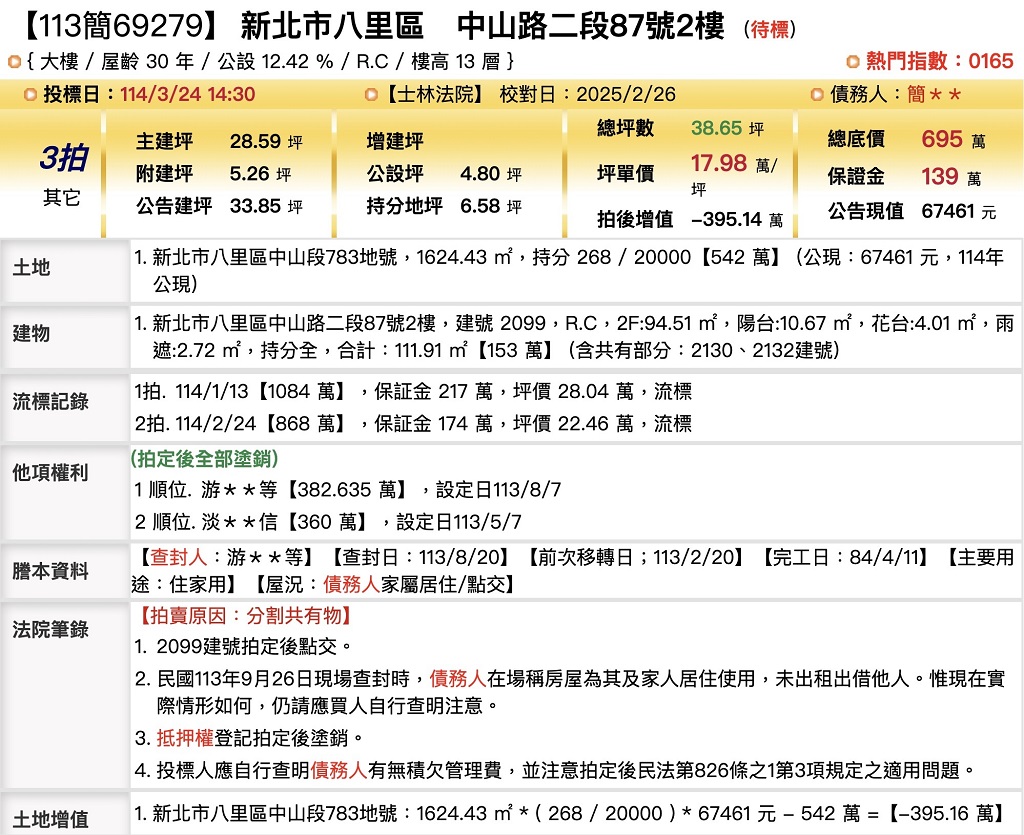Click the bullet icon before 熱門指數

853,62
